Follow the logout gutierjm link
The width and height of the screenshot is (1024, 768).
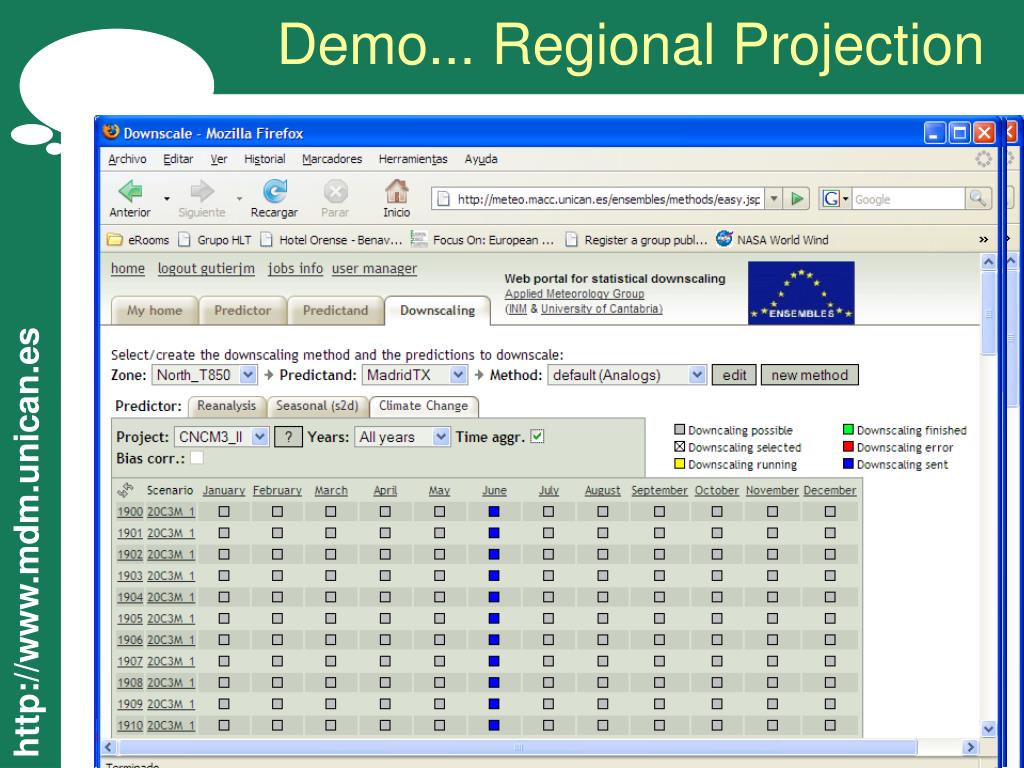coord(206,268)
